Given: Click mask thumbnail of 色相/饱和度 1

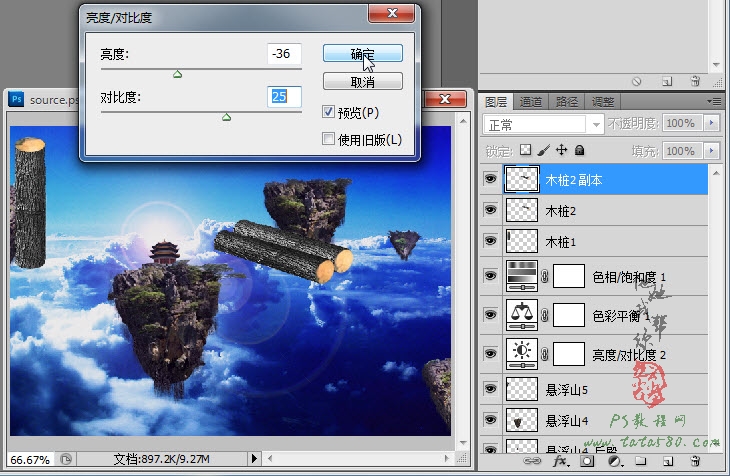Looking at the screenshot, I should point(569,276).
